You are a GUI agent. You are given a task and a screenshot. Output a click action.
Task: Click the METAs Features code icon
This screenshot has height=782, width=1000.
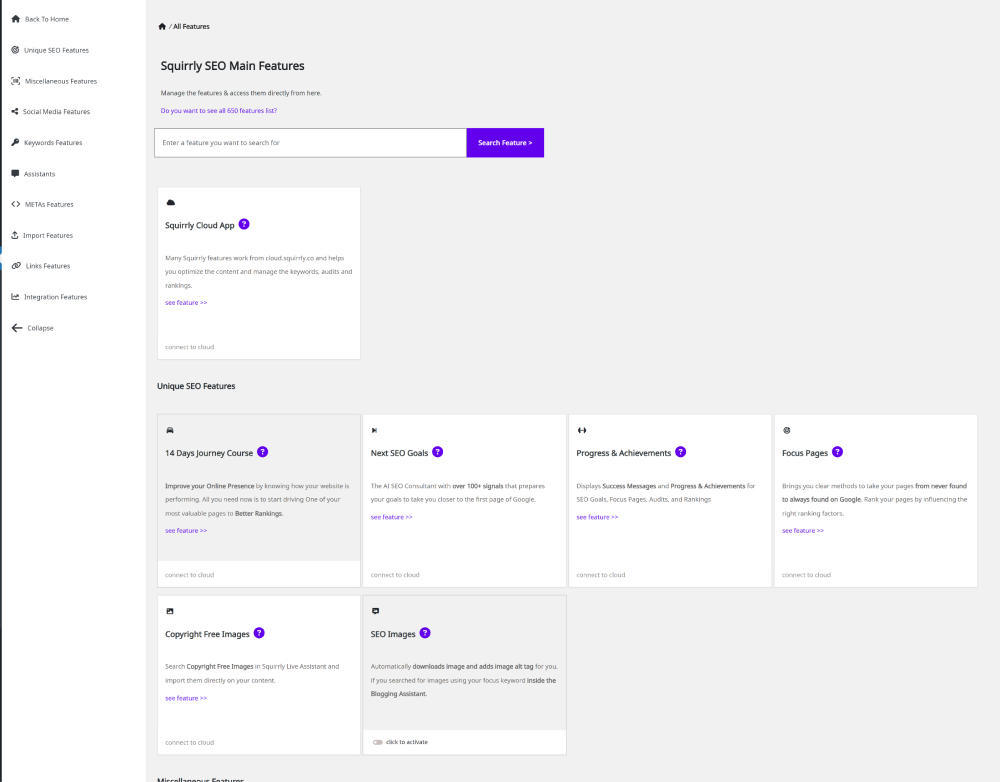pyautogui.click(x=15, y=204)
